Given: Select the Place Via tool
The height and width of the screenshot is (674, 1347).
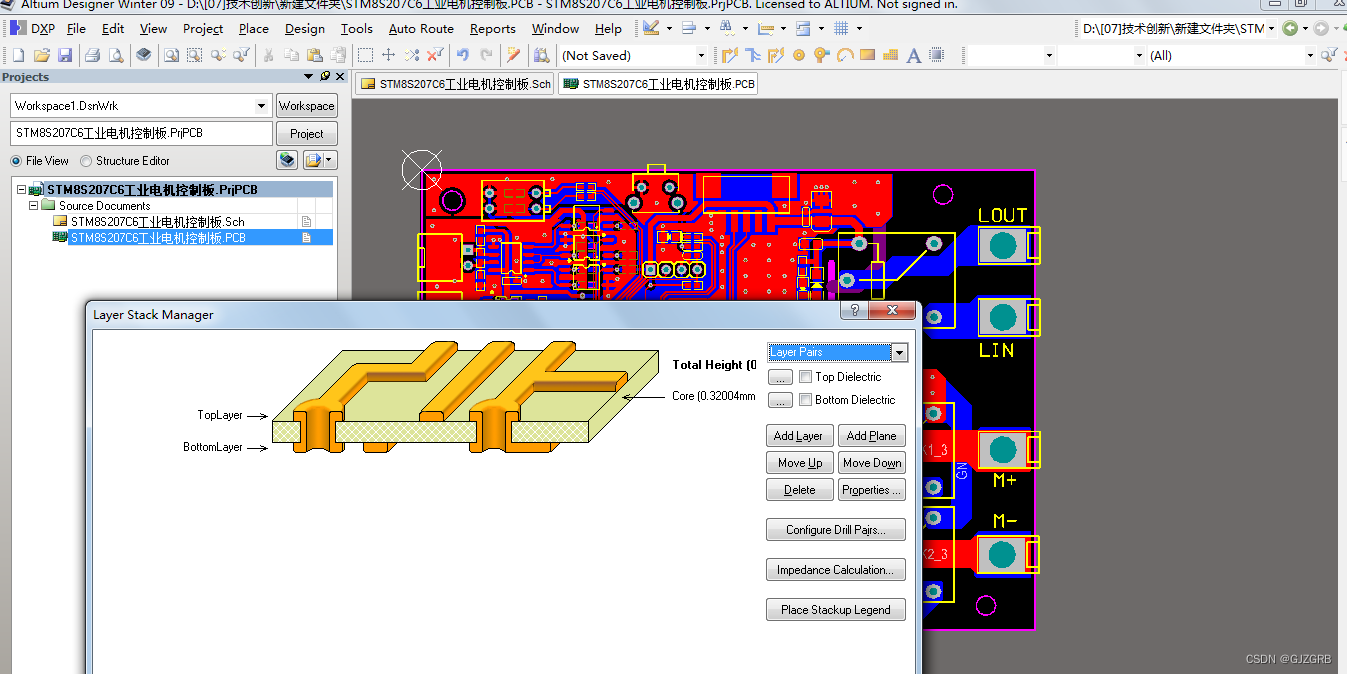Looking at the screenshot, I should coord(822,55).
